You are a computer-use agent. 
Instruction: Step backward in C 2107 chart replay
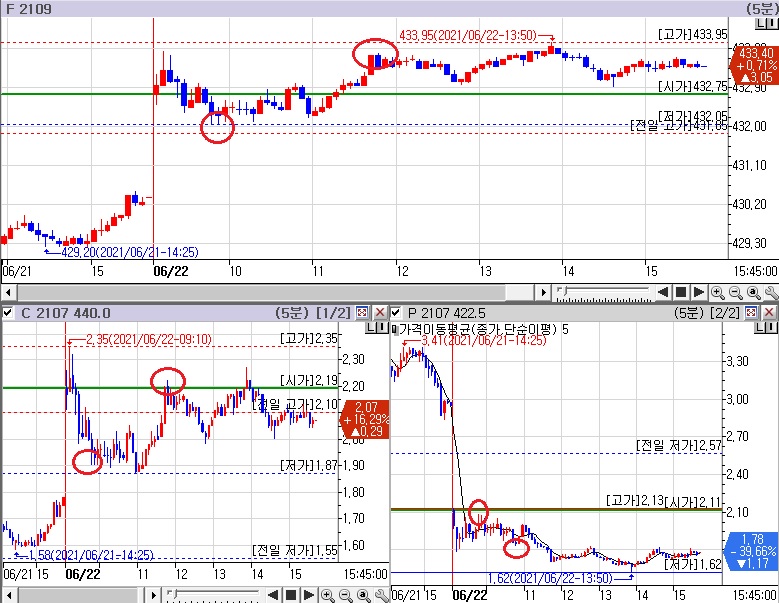(273, 595)
